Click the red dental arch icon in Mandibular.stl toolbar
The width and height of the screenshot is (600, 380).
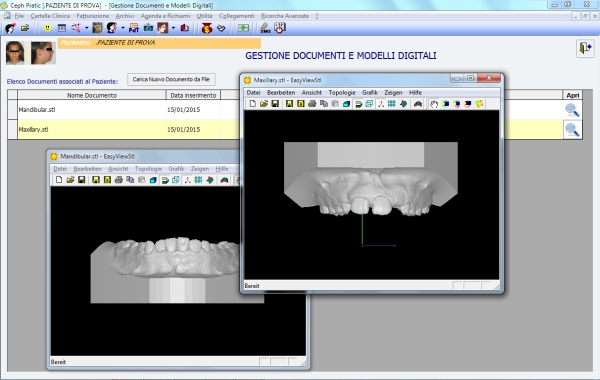tap(225, 180)
